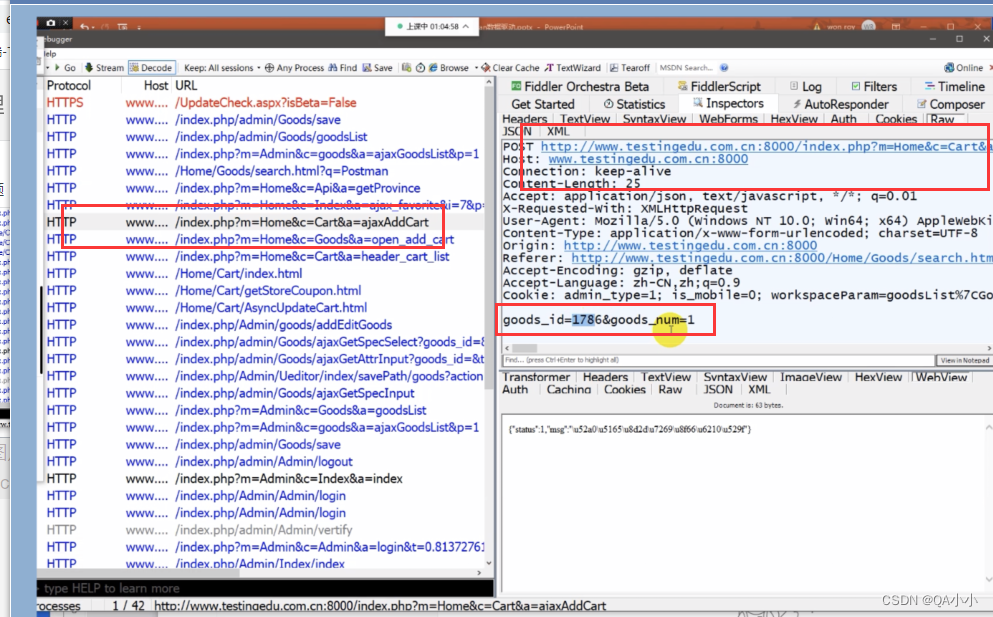This screenshot has width=993, height=617.
Task: Focus the MSDN Search box
Action: (x=686, y=68)
